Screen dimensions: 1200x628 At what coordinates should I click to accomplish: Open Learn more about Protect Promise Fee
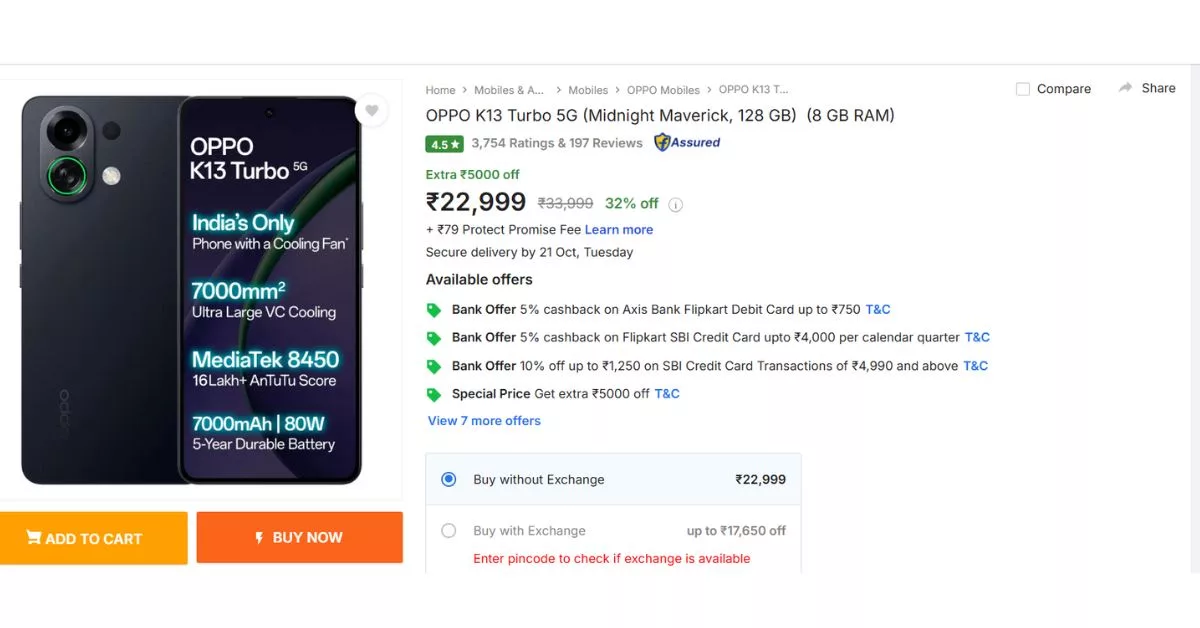[x=619, y=229]
